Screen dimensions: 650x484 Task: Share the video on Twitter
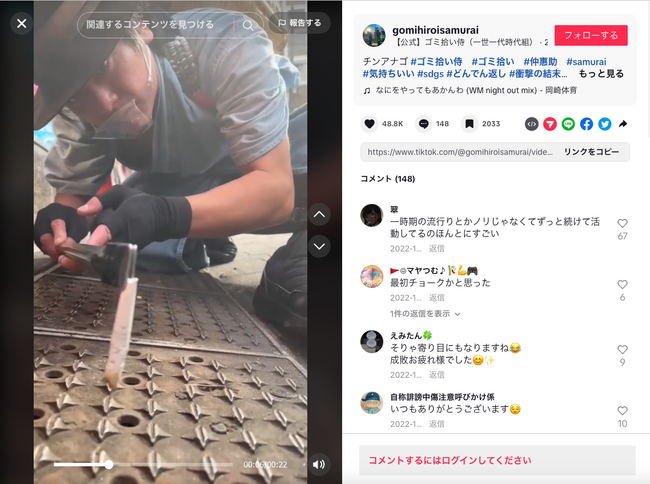tap(604, 124)
